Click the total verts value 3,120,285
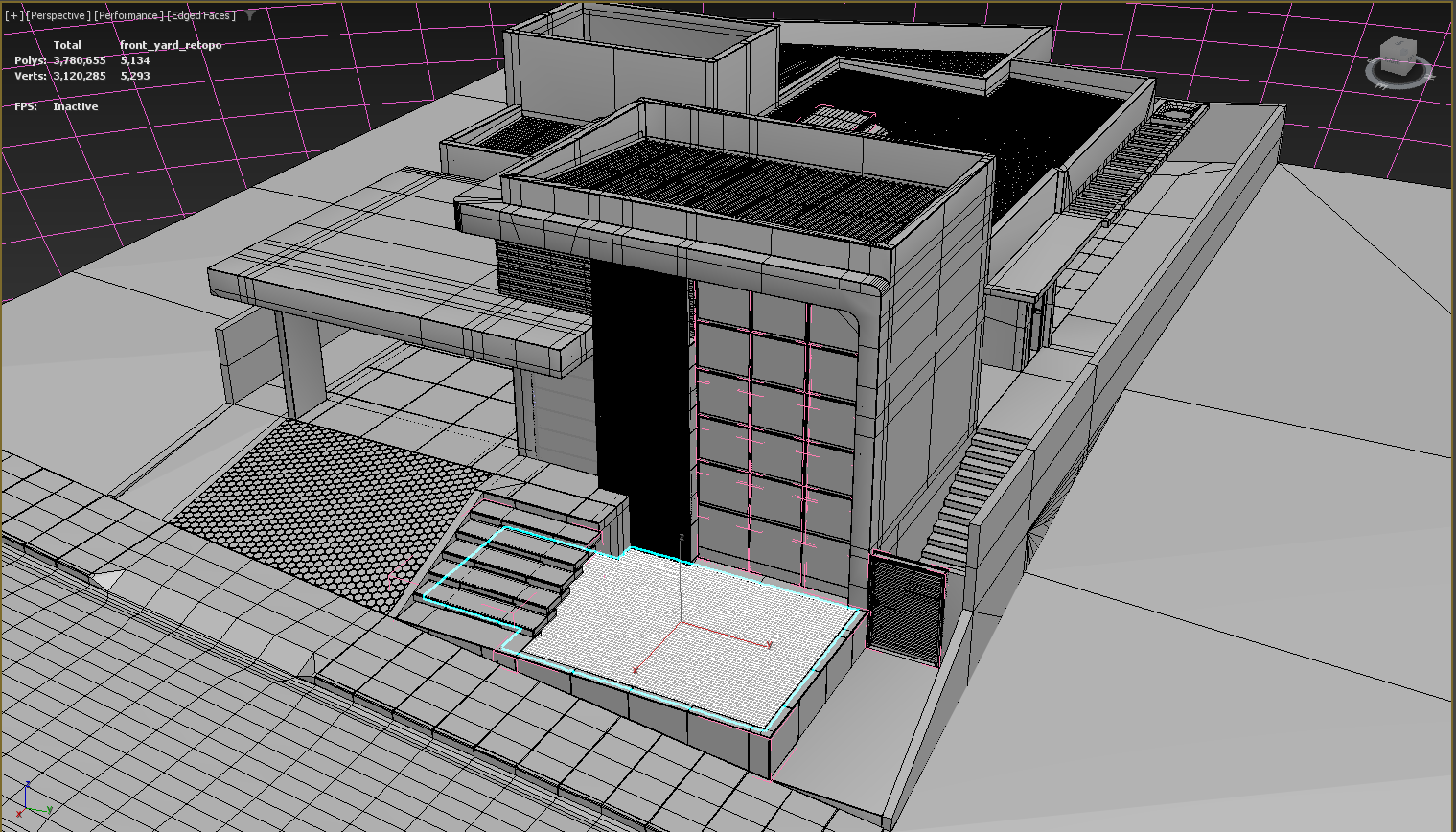Screen dimensions: 1456x832 tap(80, 76)
